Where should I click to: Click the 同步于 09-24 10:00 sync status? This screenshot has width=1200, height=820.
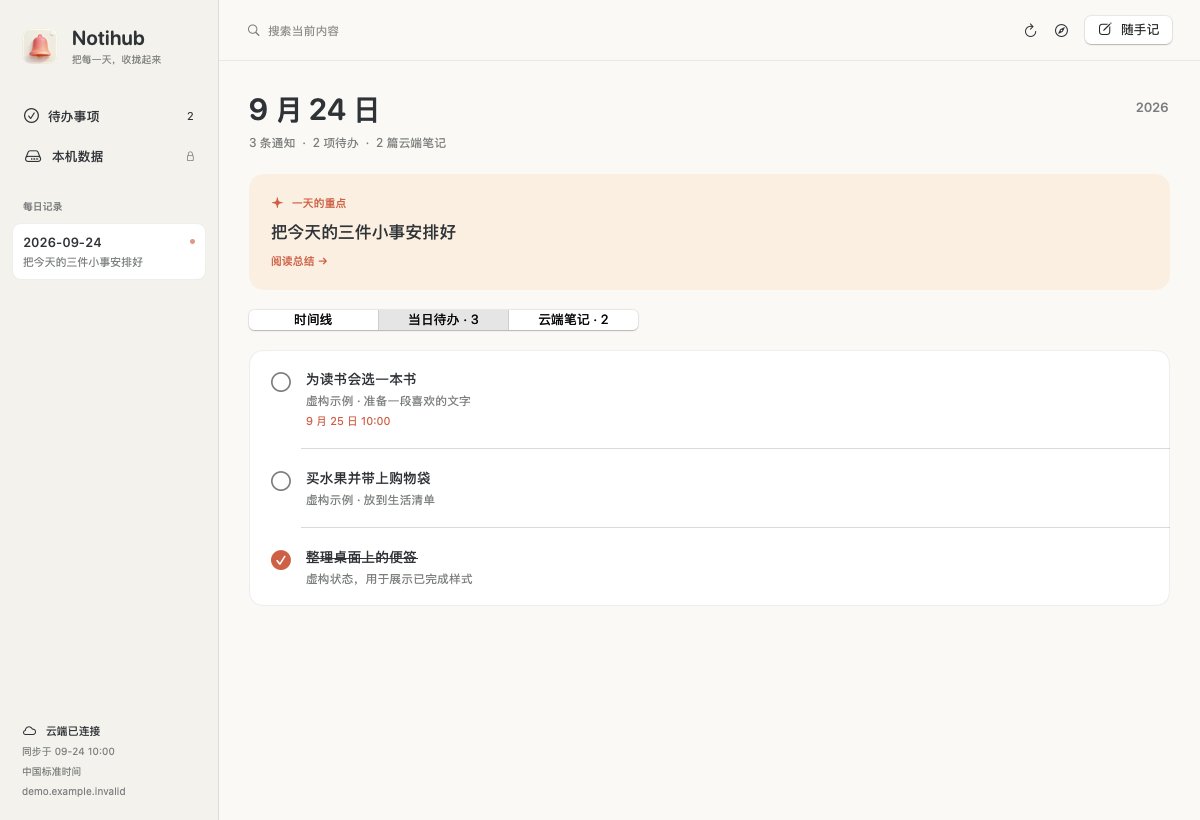coord(68,751)
